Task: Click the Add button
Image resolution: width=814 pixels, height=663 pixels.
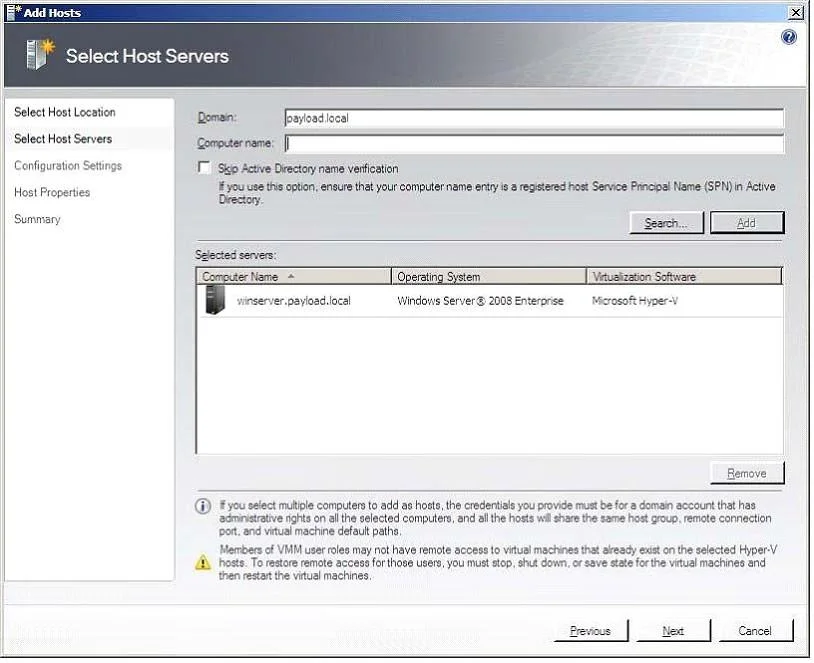Action: tap(747, 223)
